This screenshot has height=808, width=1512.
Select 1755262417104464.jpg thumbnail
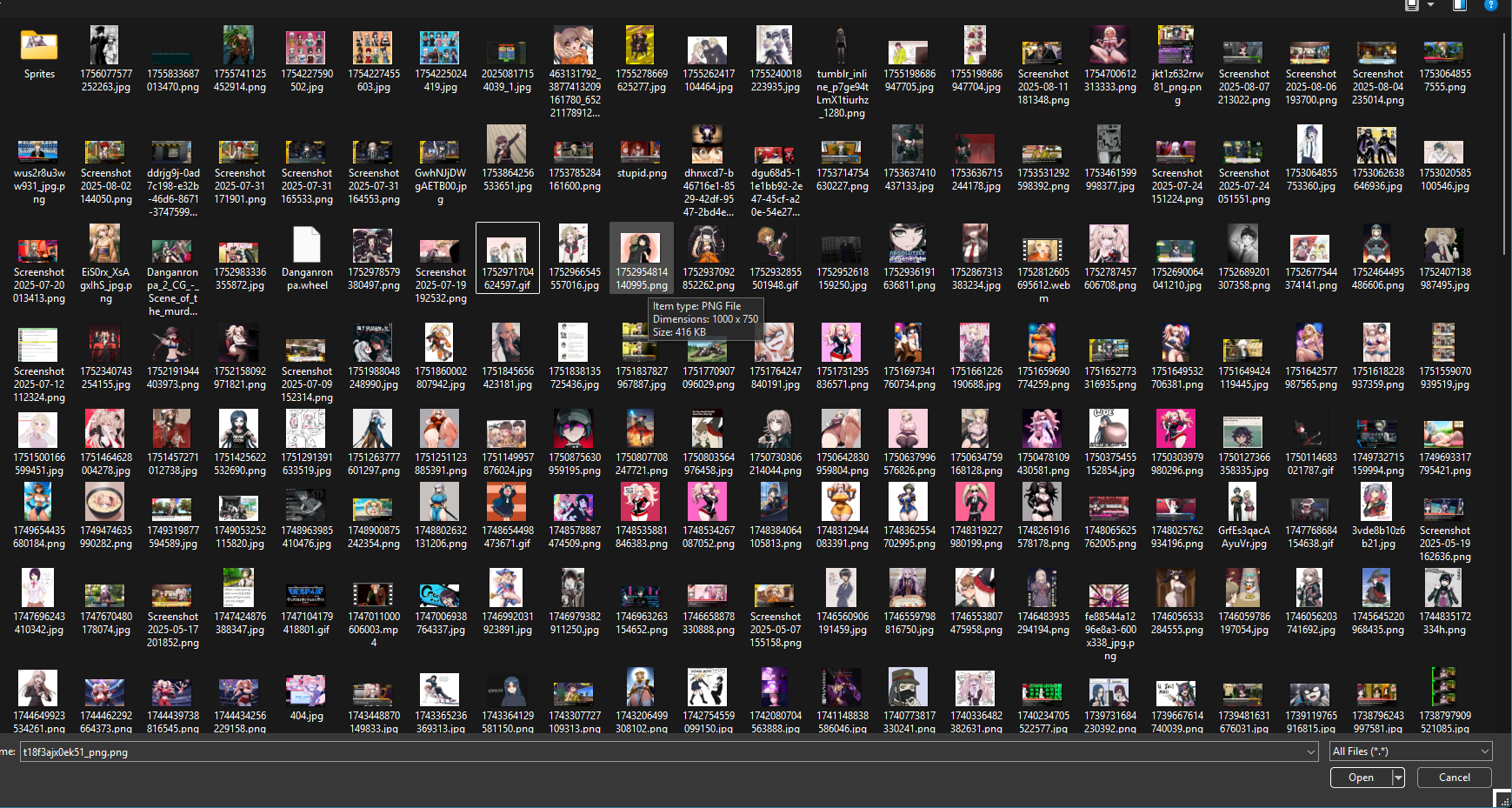(x=709, y=50)
